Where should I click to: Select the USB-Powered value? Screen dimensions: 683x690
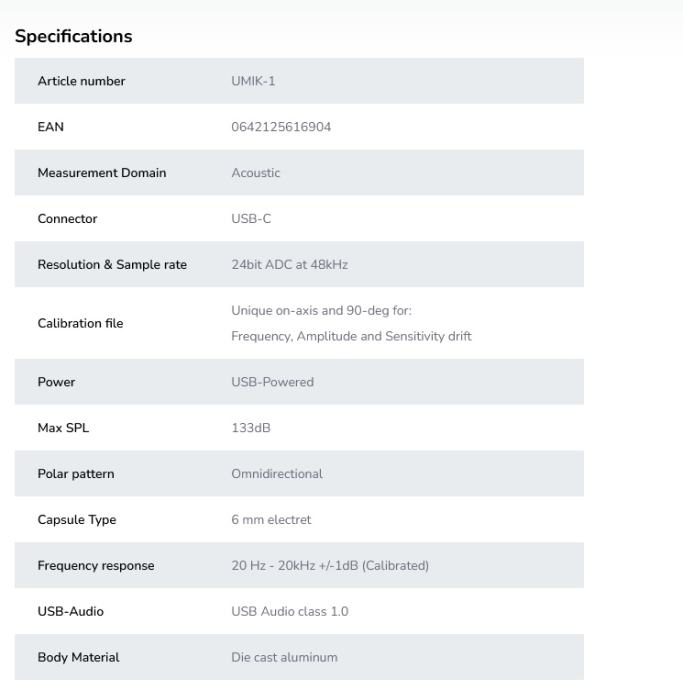[x=272, y=382]
